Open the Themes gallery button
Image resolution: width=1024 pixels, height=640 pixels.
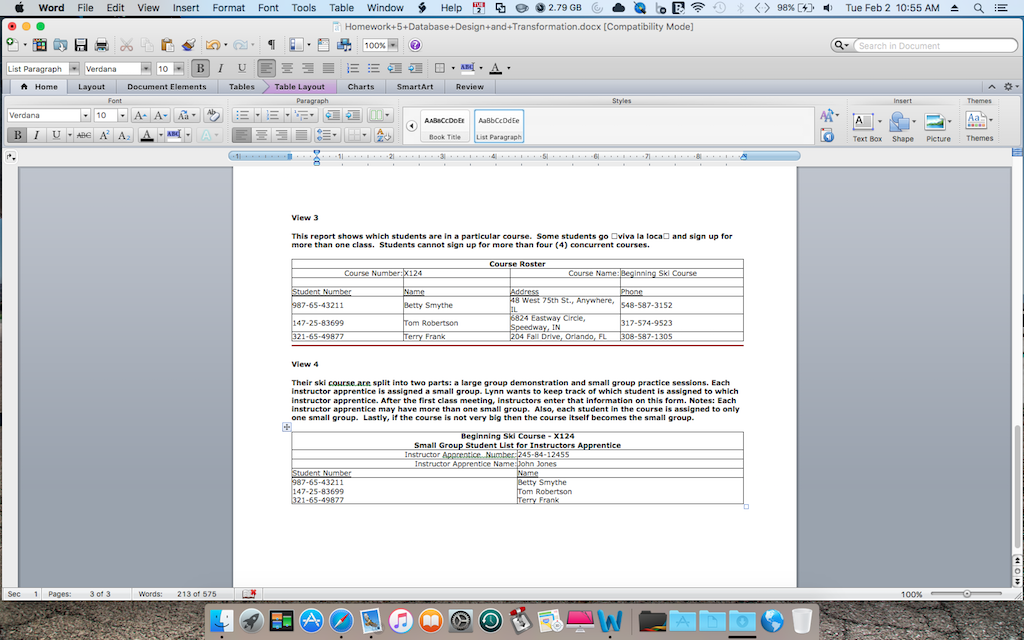[x=979, y=123]
